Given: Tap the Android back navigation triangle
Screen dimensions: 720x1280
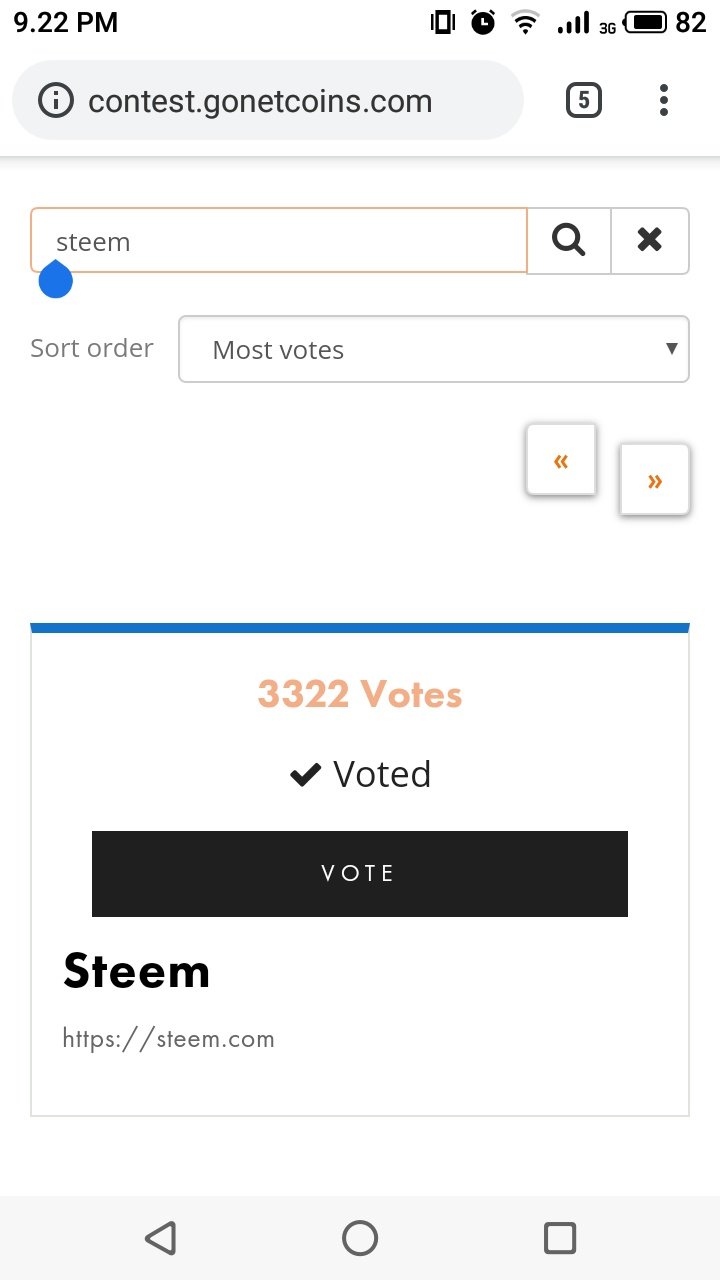Looking at the screenshot, I should (160, 1238).
